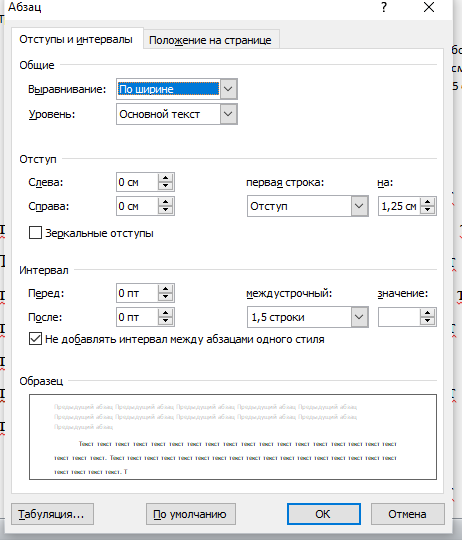Click the empty значение input field
Image resolution: width=462 pixels, height=540 pixels.
[x=399, y=317]
